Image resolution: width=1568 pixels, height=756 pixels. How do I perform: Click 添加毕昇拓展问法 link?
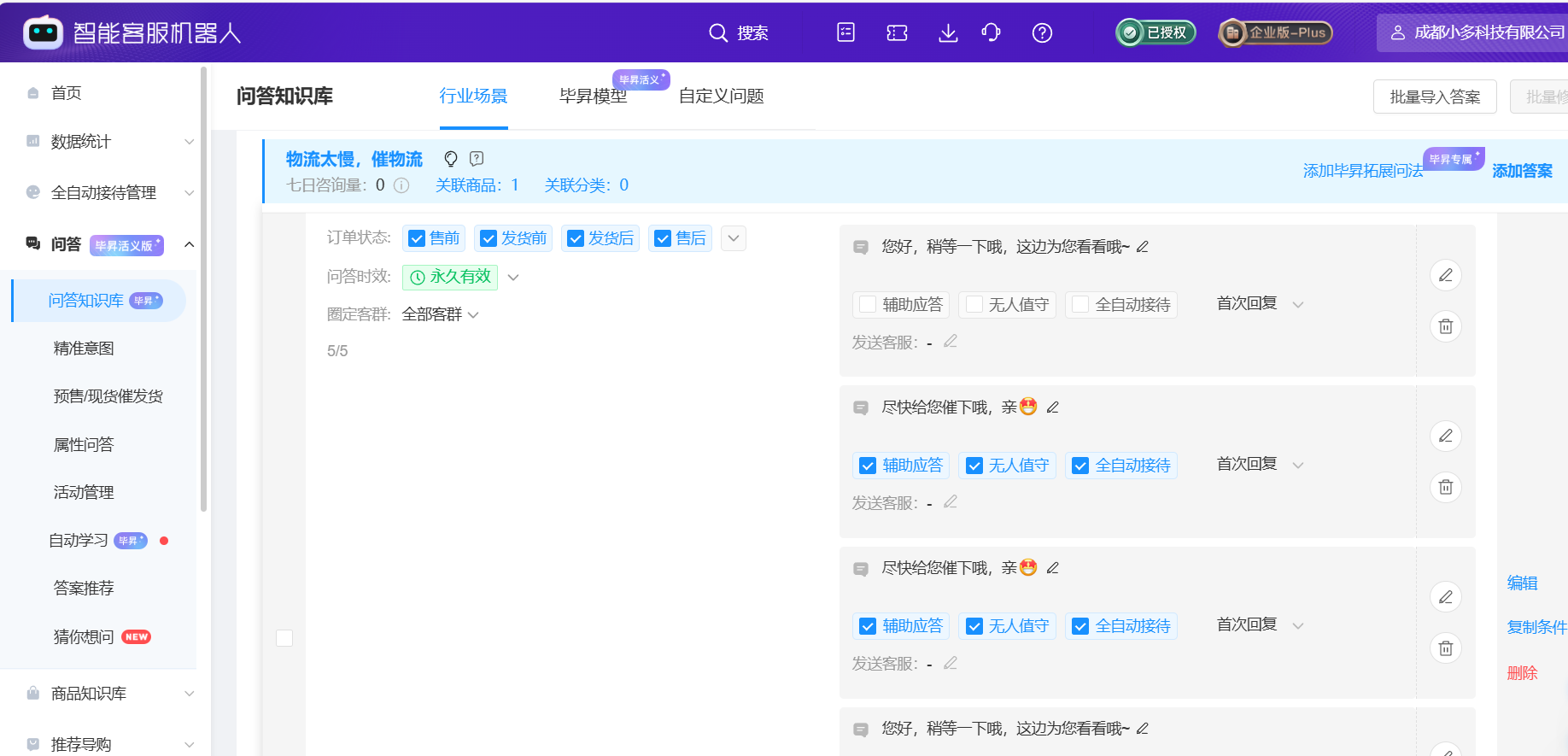tap(1363, 171)
